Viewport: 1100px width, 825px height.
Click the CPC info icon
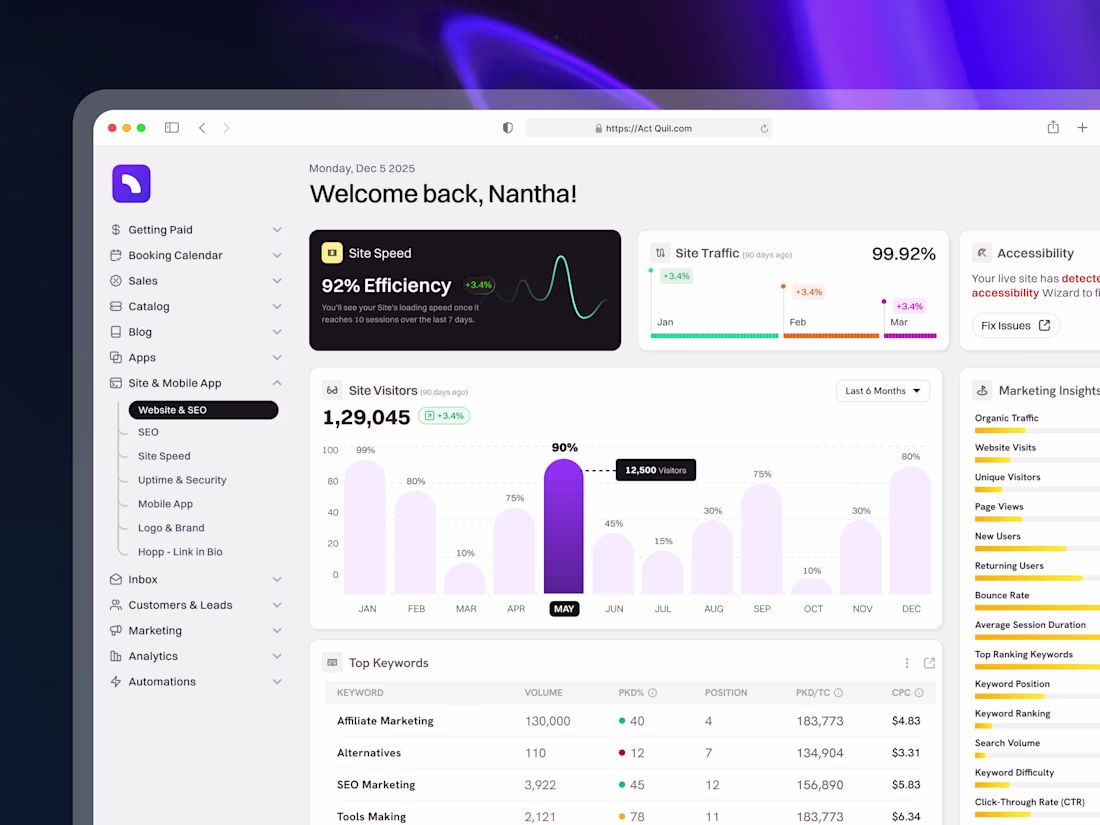click(919, 692)
